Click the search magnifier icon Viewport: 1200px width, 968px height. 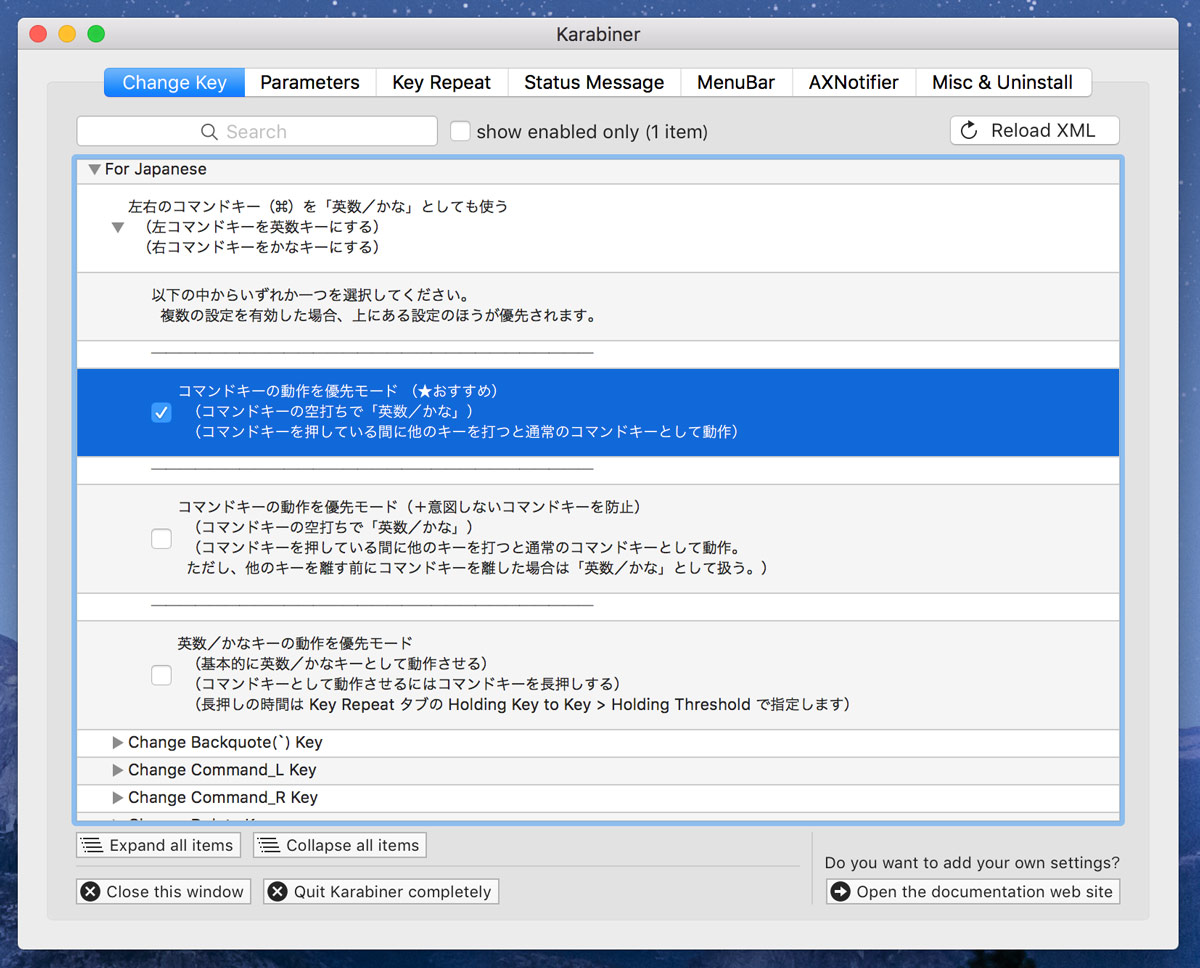pos(209,132)
